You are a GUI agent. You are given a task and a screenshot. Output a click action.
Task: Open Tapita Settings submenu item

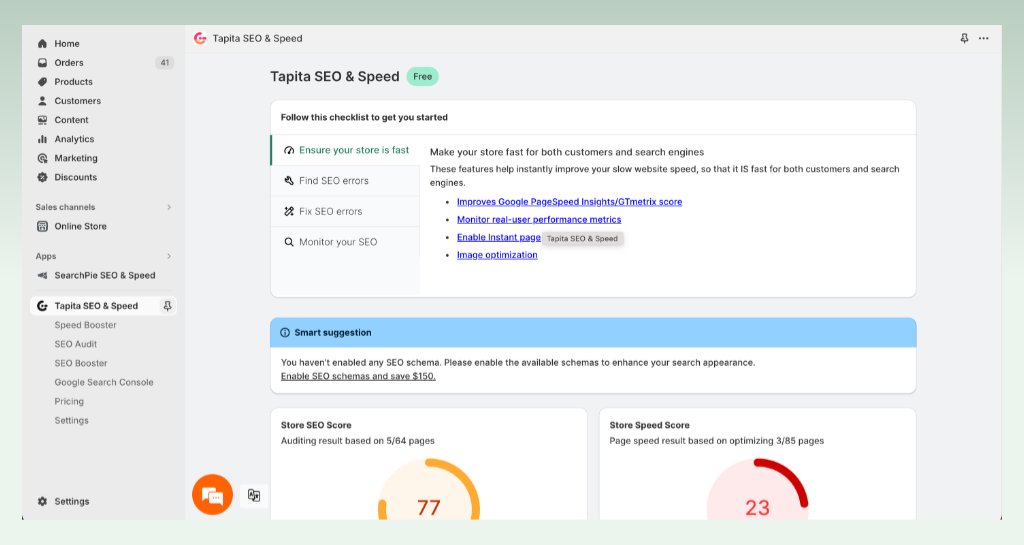pos(71,420)
